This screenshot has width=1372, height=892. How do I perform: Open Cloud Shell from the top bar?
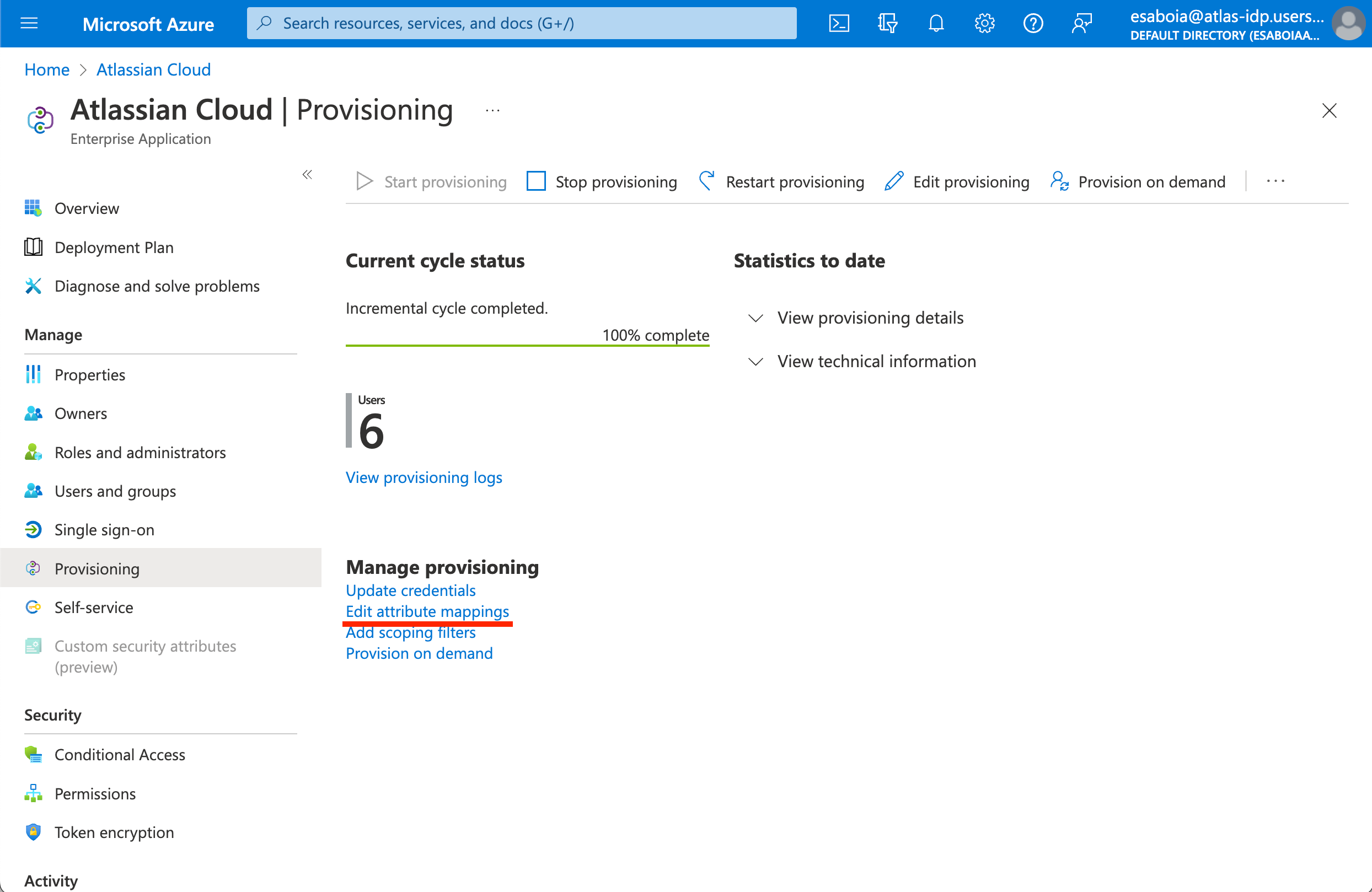(x=839, y=23)
